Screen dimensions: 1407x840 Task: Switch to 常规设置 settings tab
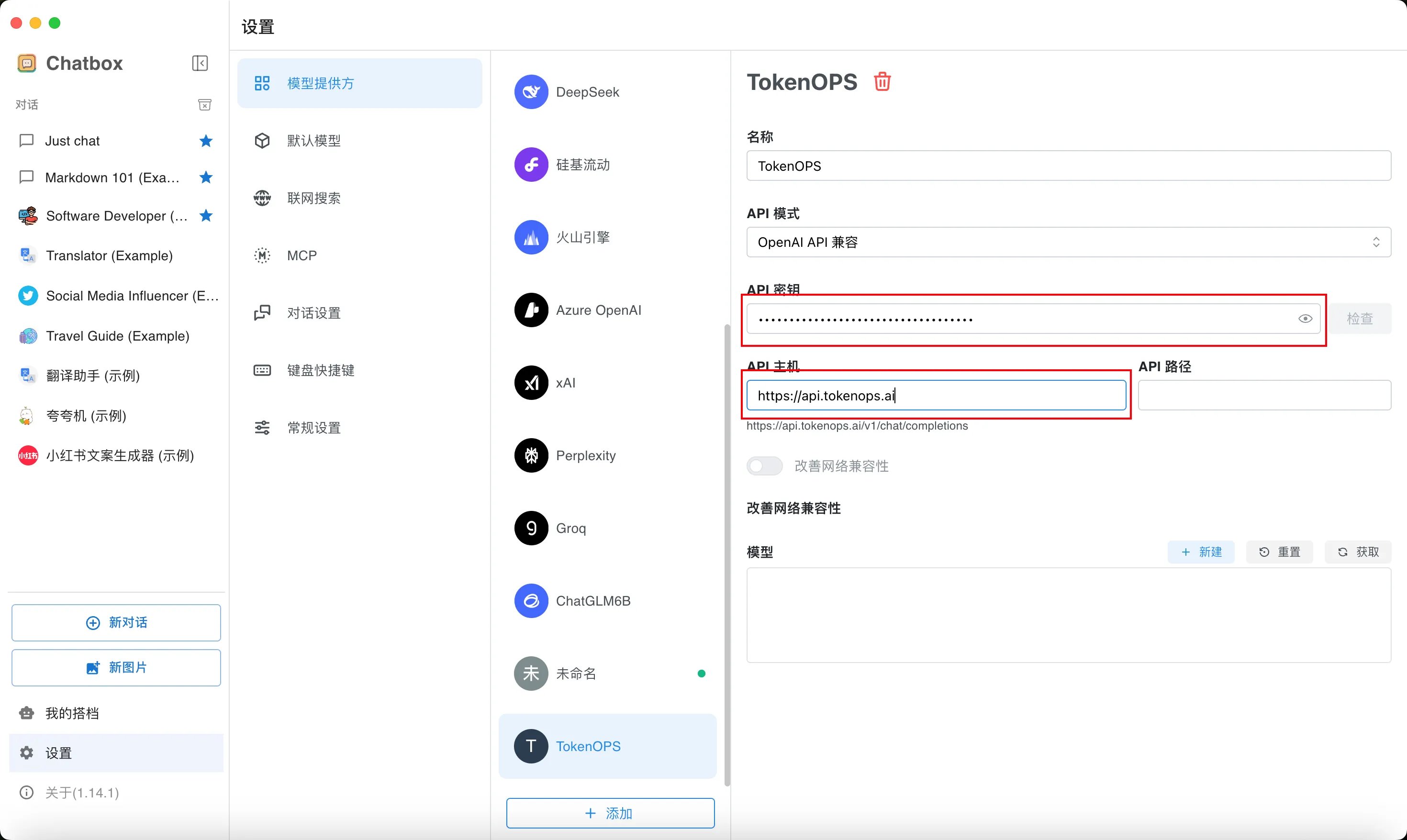[359, 427]
